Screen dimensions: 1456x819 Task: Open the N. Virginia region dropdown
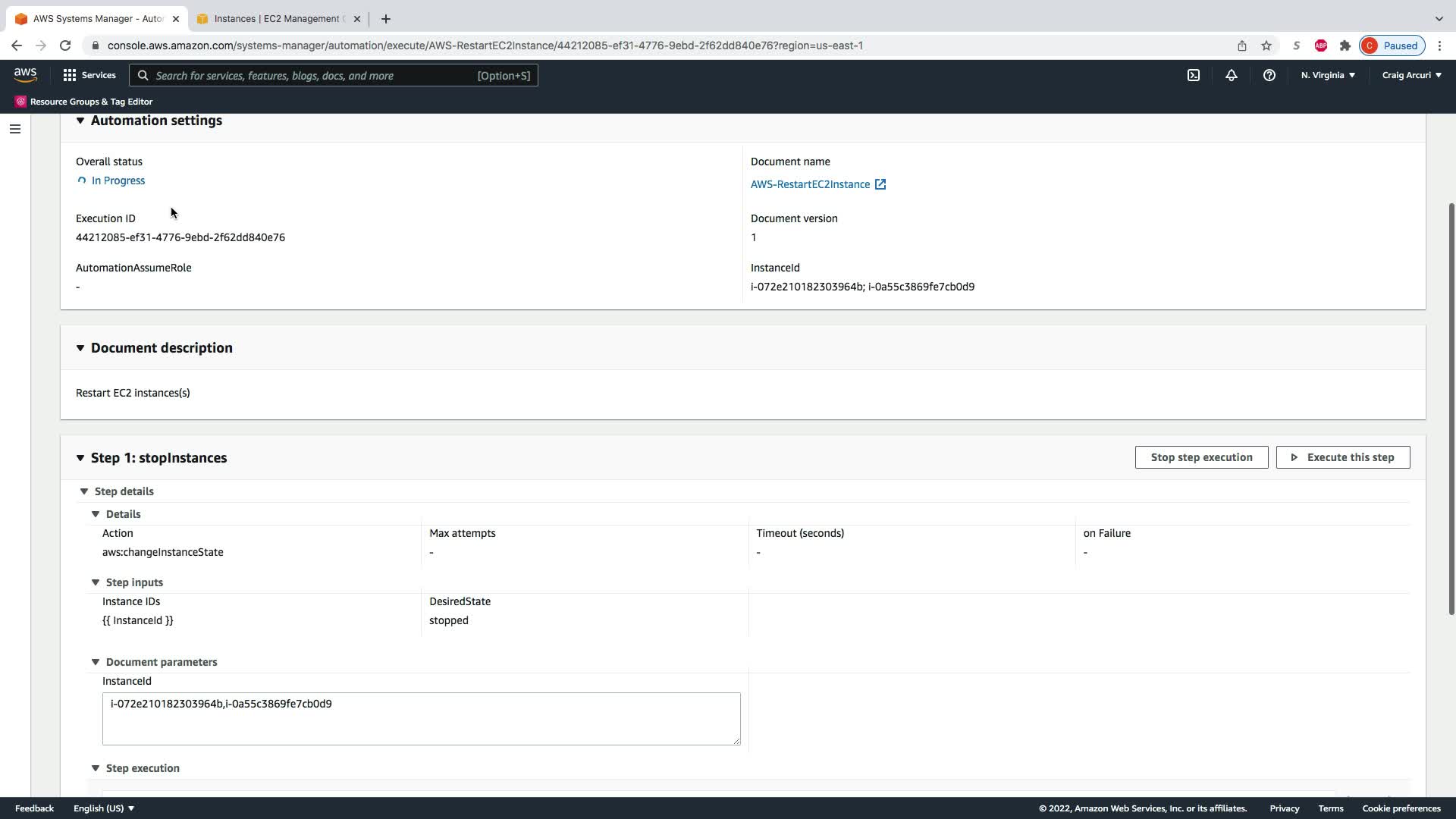point(1328,75)
